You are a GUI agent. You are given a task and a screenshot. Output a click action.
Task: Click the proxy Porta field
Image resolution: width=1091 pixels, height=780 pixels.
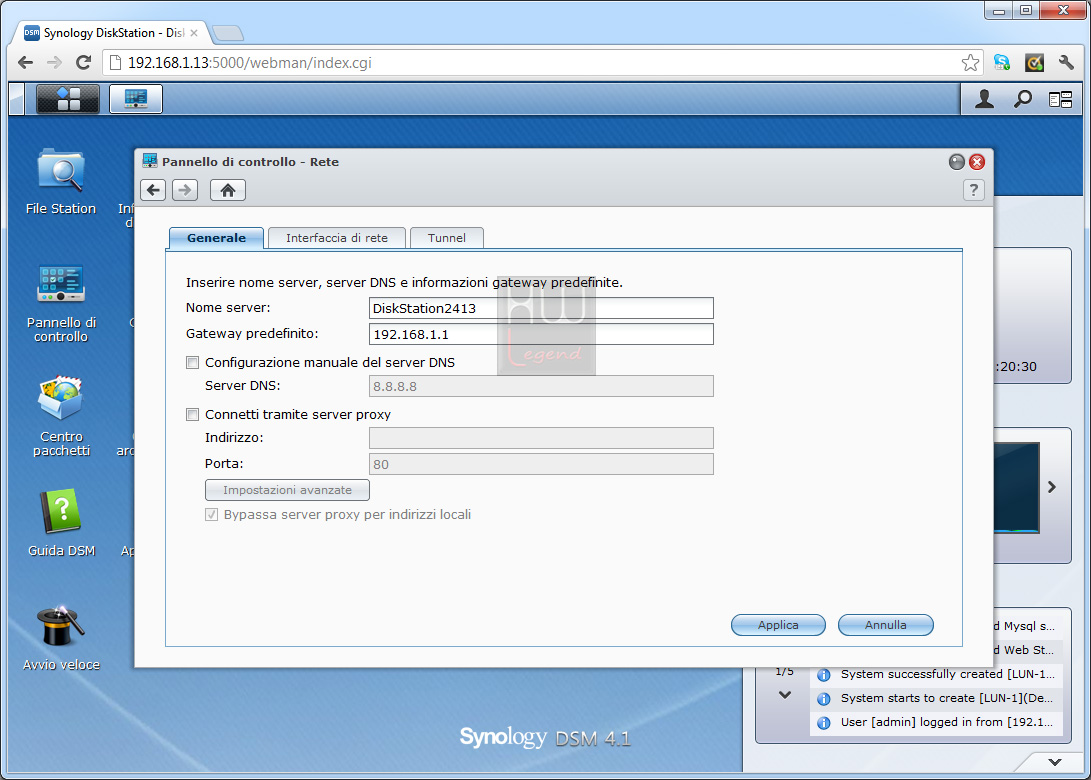541,464
